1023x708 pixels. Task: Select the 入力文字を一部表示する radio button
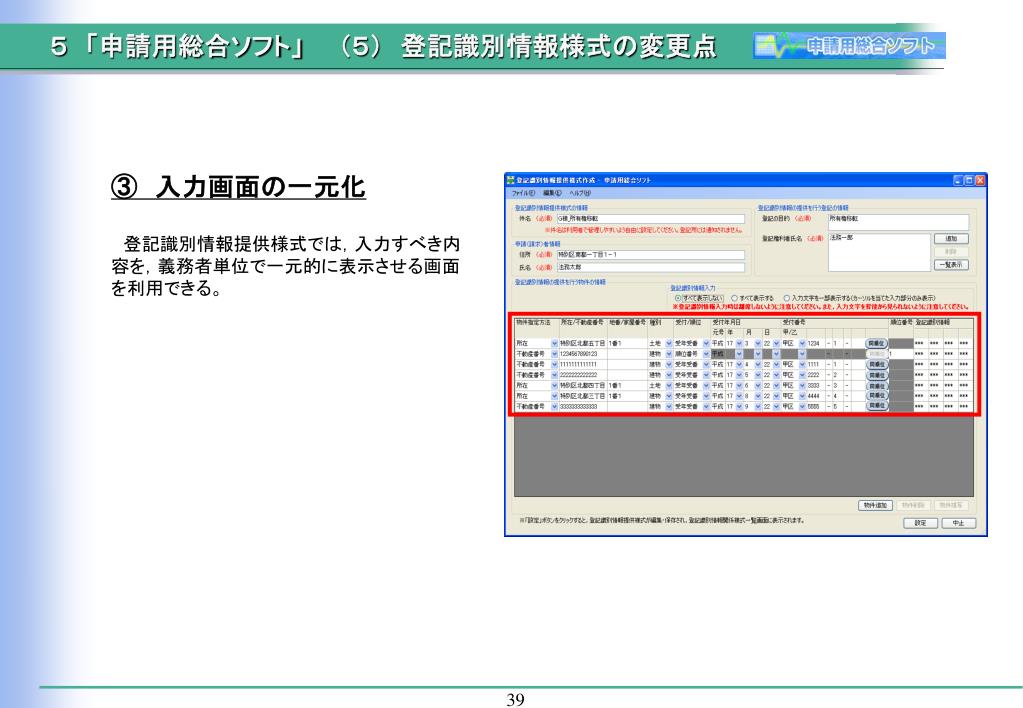click(x=787, y=298)
